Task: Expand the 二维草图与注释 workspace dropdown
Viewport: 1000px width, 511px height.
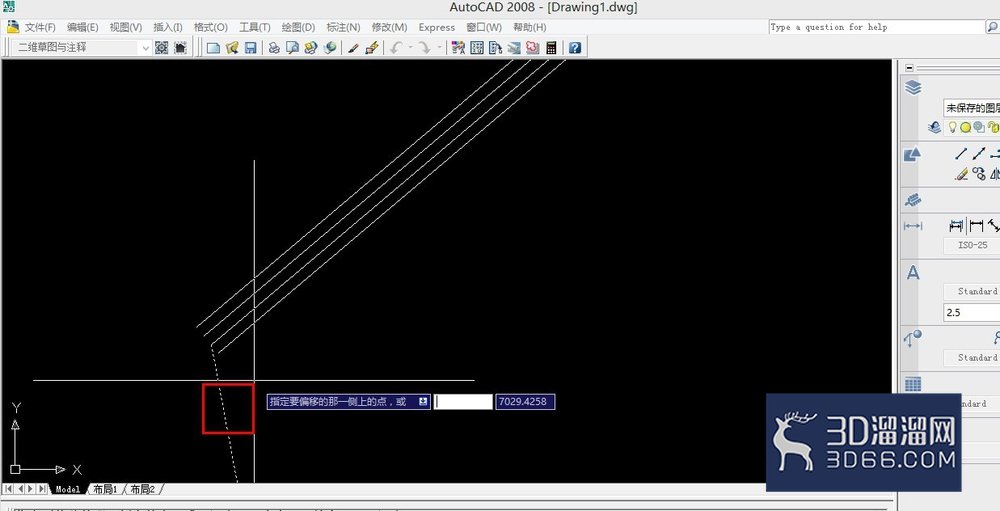Action: [145, 48]
